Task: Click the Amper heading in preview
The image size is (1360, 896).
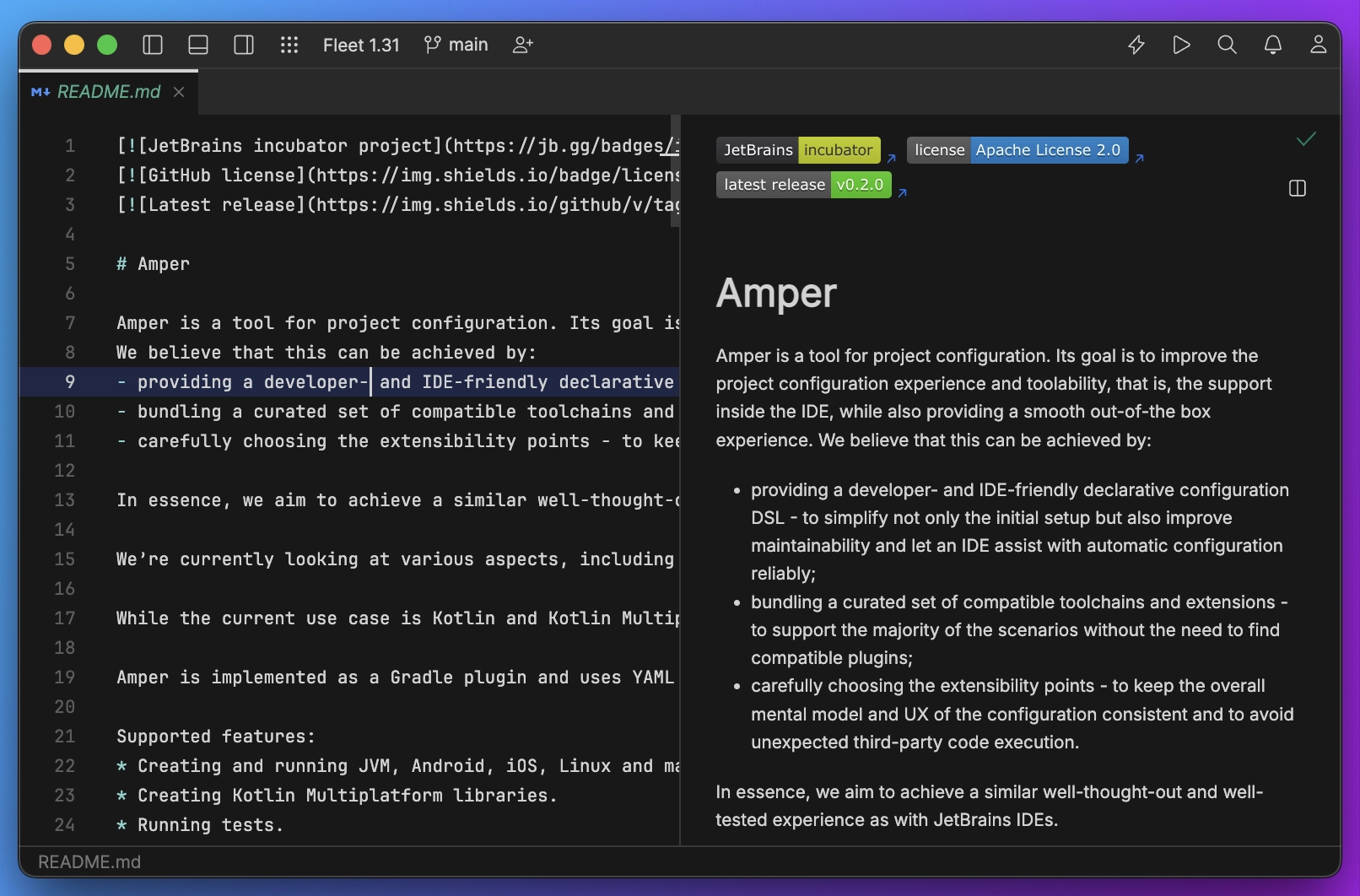Action: point(776,294)
